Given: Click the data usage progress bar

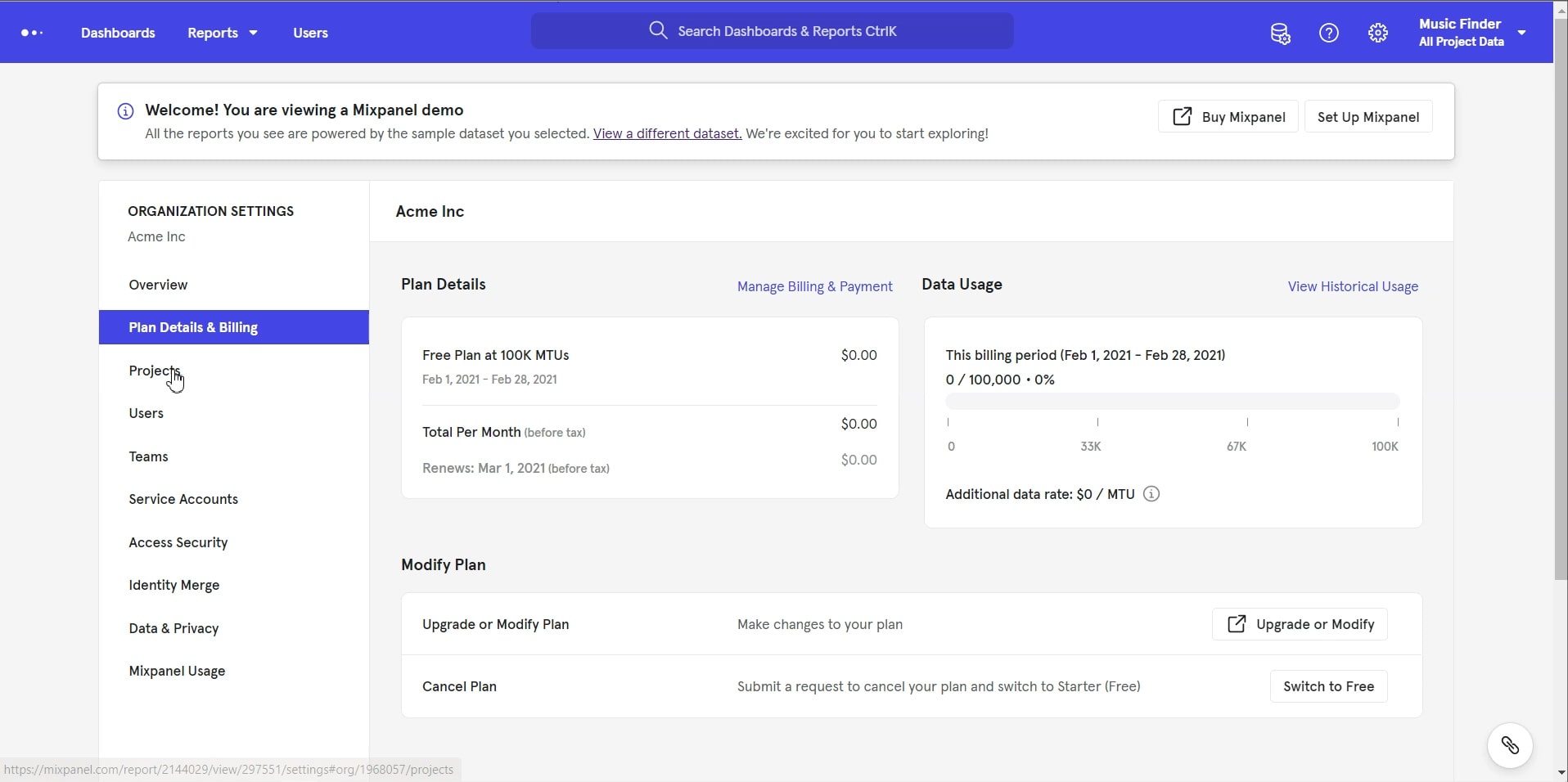Looking at the screenshot, I should 1172,401.
